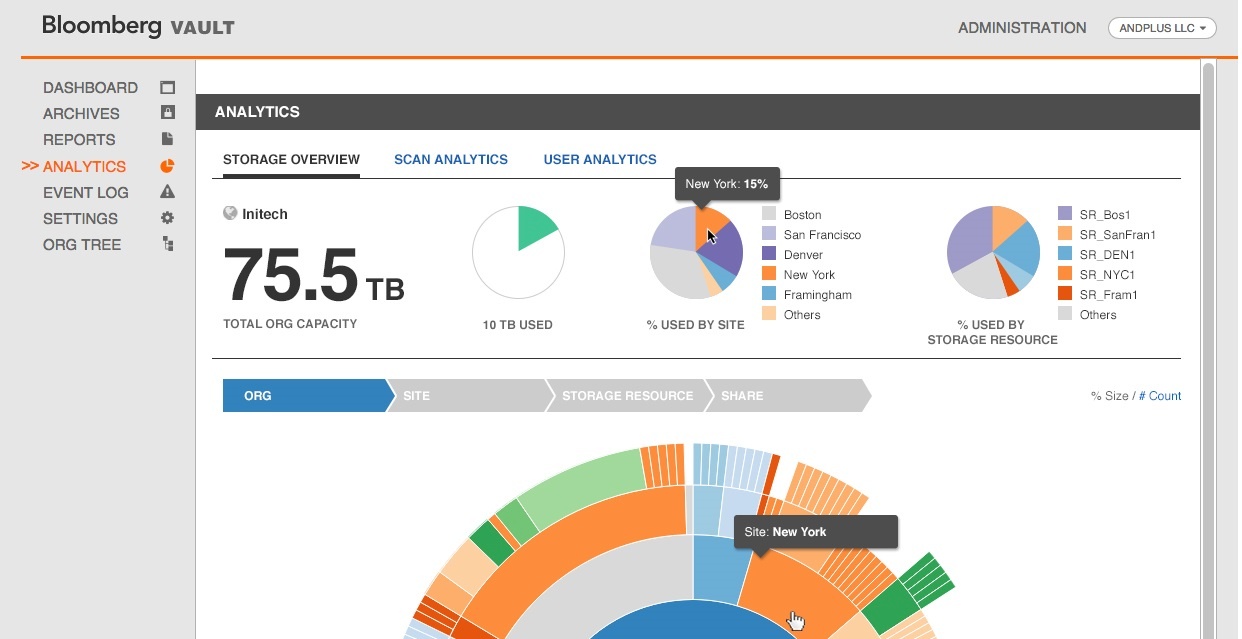Click the storage resource Others legend swatch
The height and width of the screenshot is (639, 1242).
1065,314
